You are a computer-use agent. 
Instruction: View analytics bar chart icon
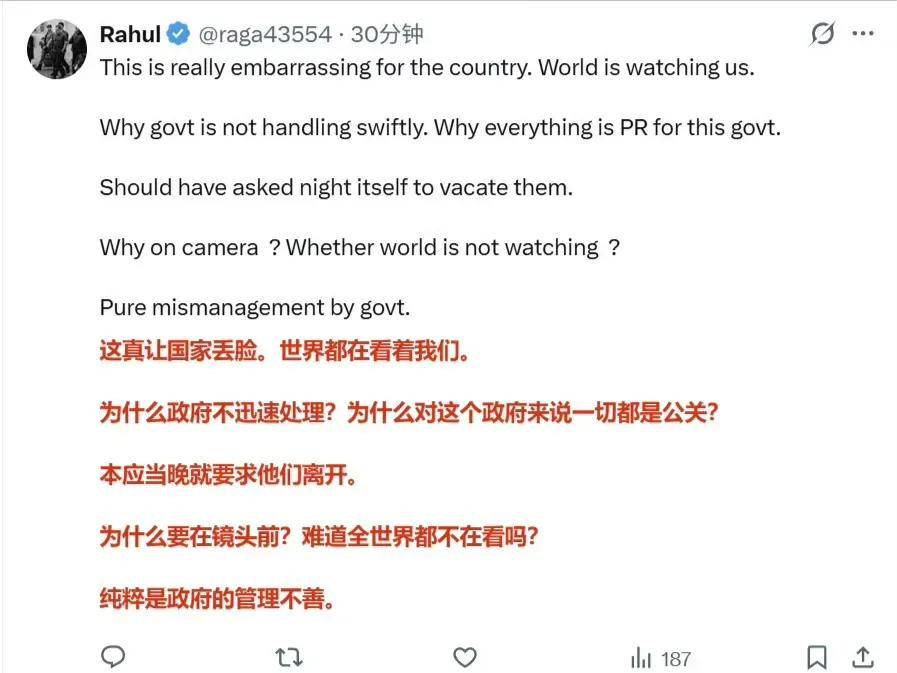pyautogui.click(x=641, y=658)
